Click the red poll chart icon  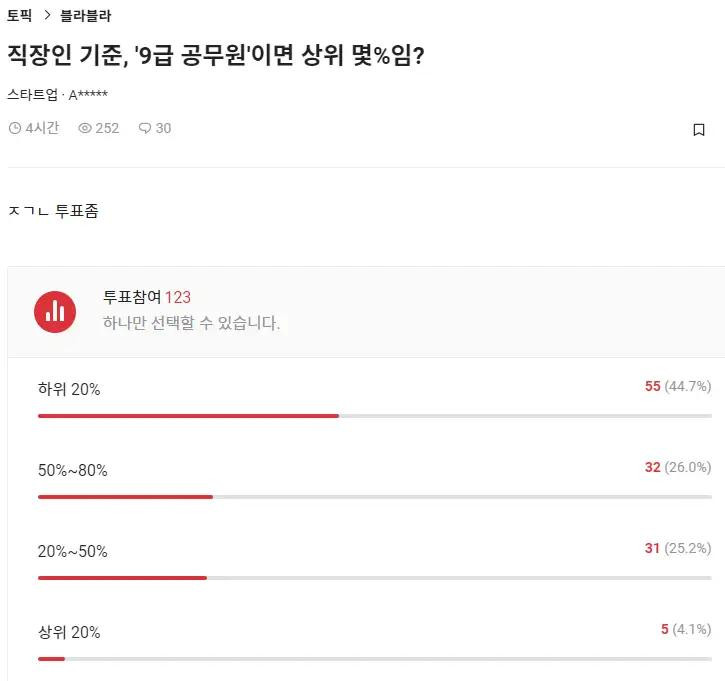tap(55, 311)
